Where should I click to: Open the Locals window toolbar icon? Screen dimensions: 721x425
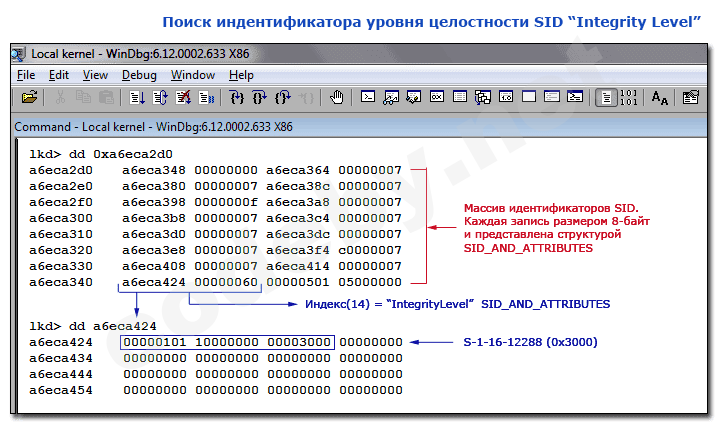414,97
